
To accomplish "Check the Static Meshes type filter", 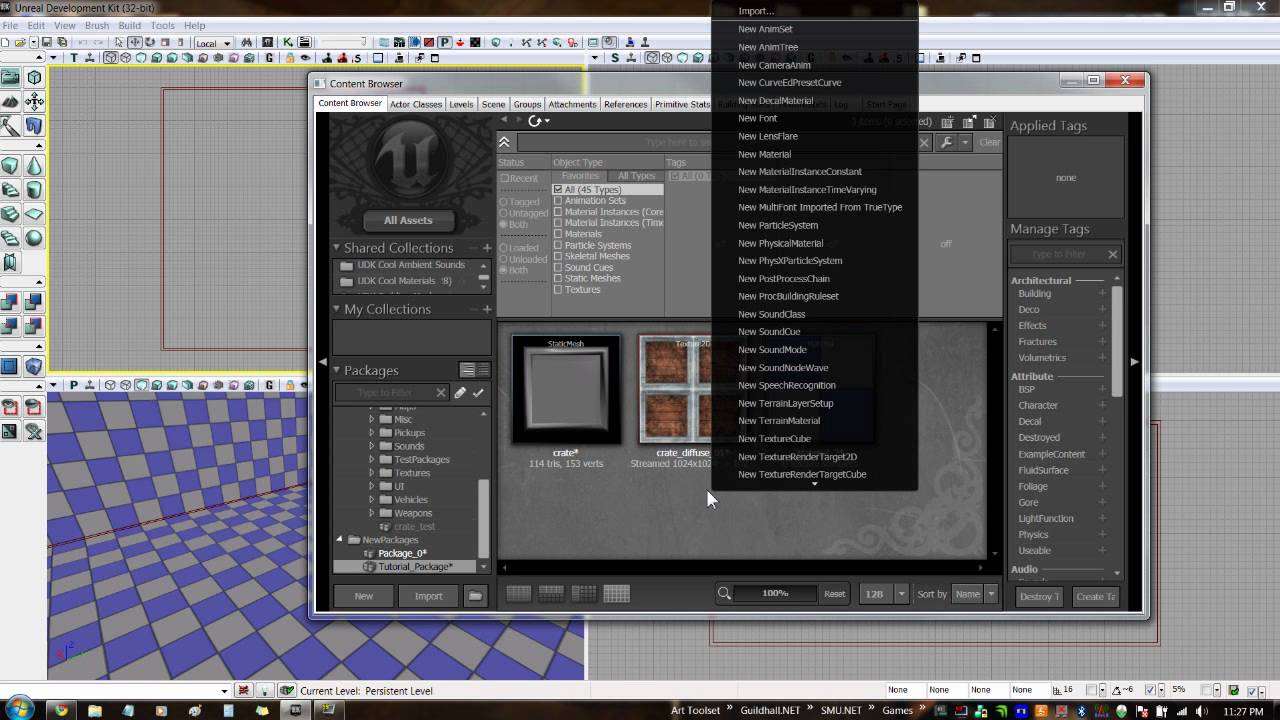I will (558, 279).
